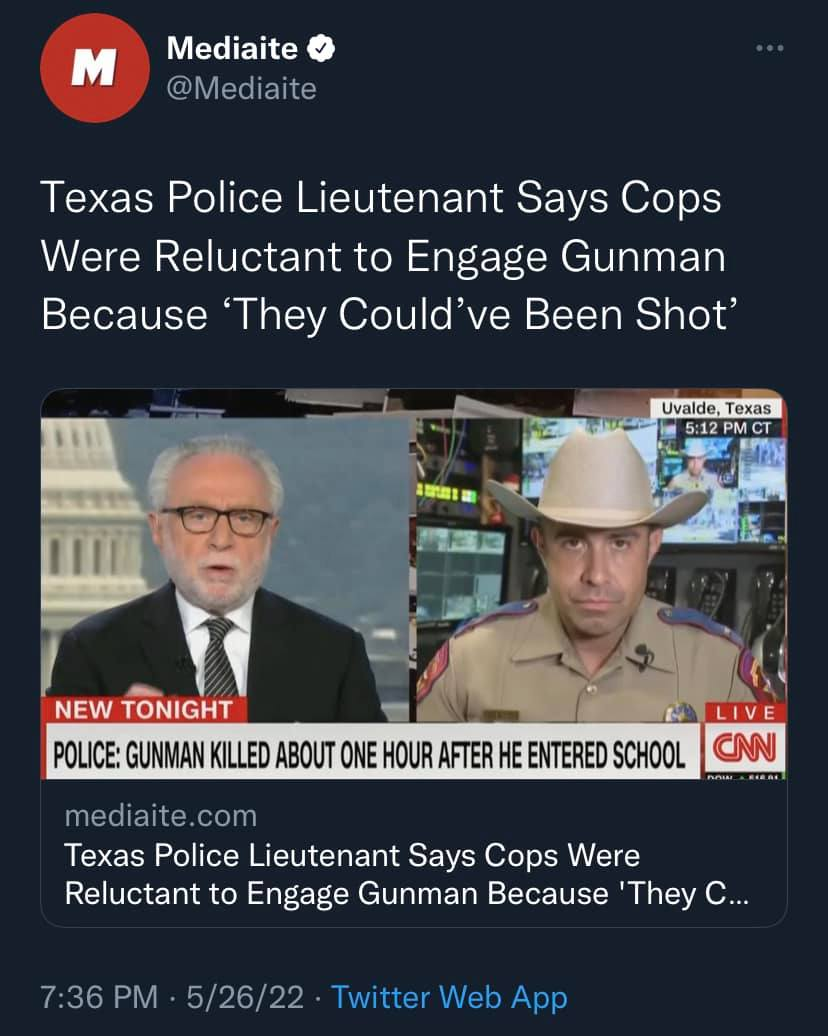Open the Mediaite display name profile link
Image resolution: width=828 pixels, height=1036 pixels.
pos(232,48)
